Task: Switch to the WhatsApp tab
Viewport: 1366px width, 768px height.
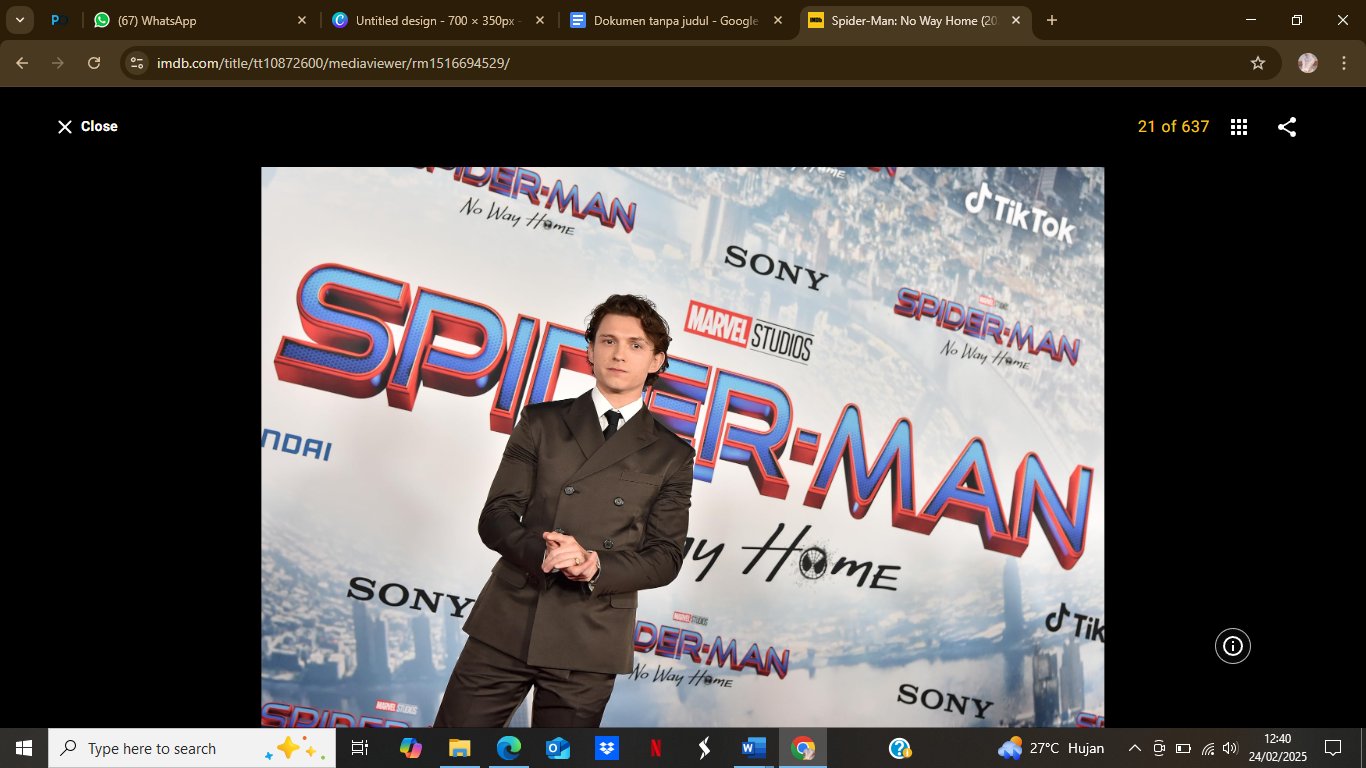Action: [200, 20]
